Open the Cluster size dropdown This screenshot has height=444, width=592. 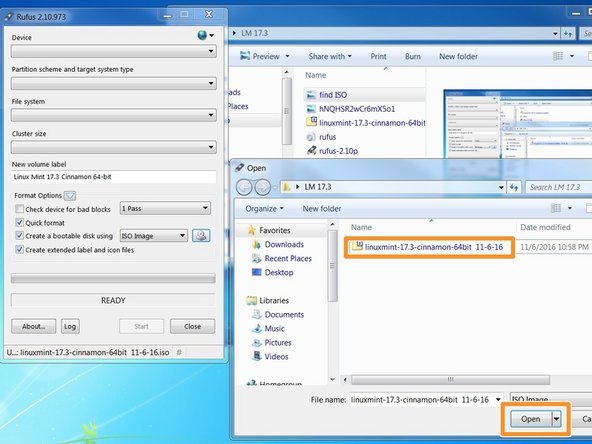point(114,147)
